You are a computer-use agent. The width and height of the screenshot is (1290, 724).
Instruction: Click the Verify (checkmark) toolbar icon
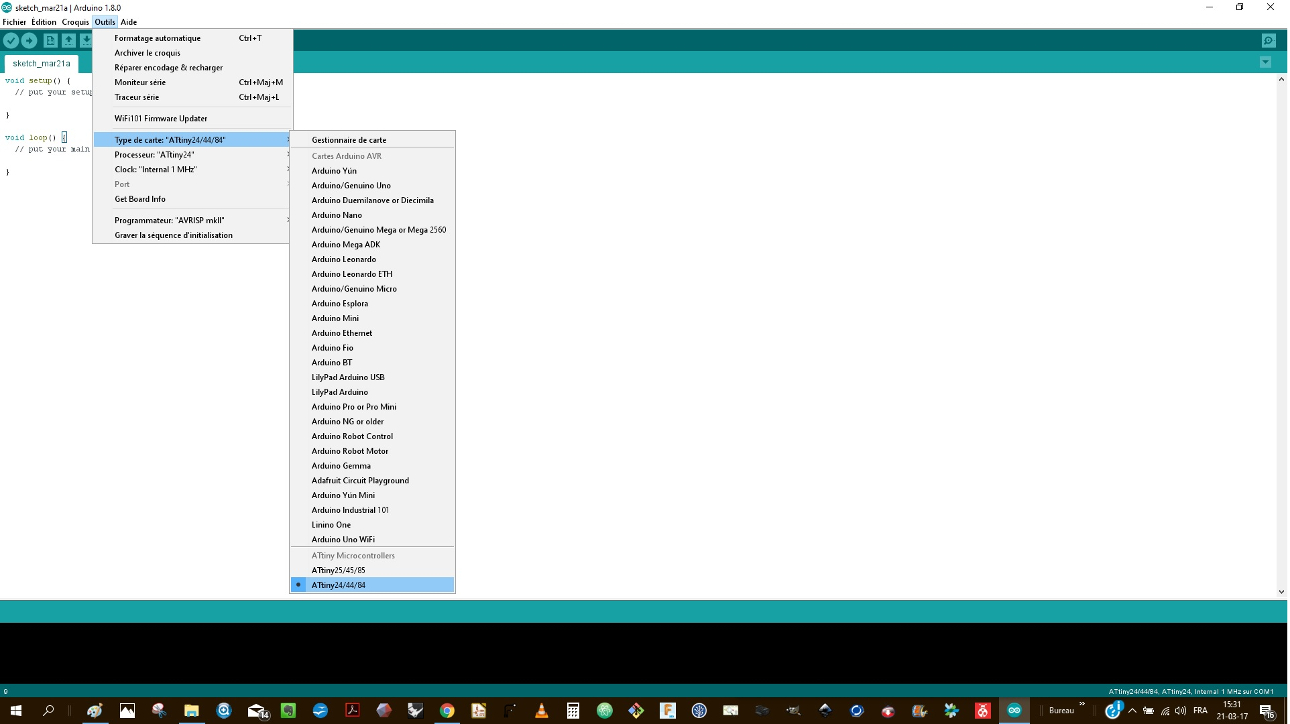click(11, 41)
